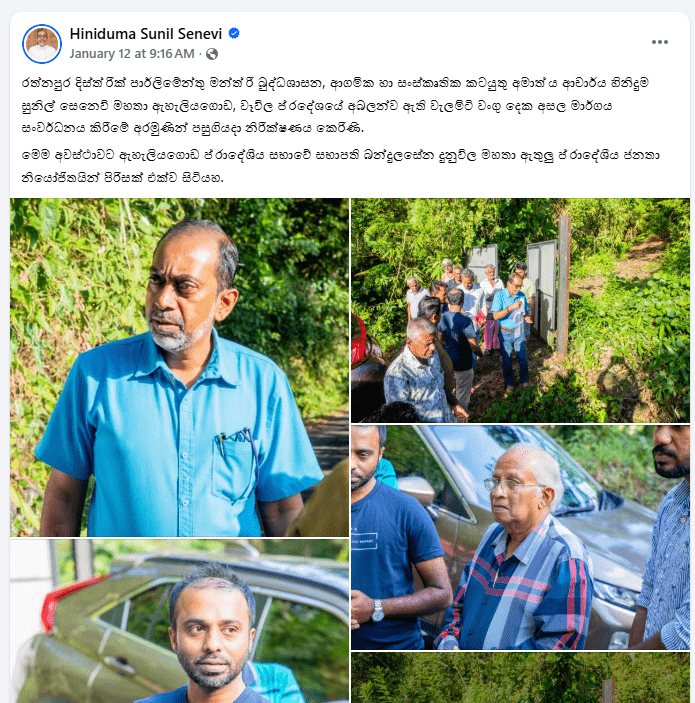Click the globe public audience icon
Image resolution: width=695 pixels, height=703 pixels.
click(212, 54)
